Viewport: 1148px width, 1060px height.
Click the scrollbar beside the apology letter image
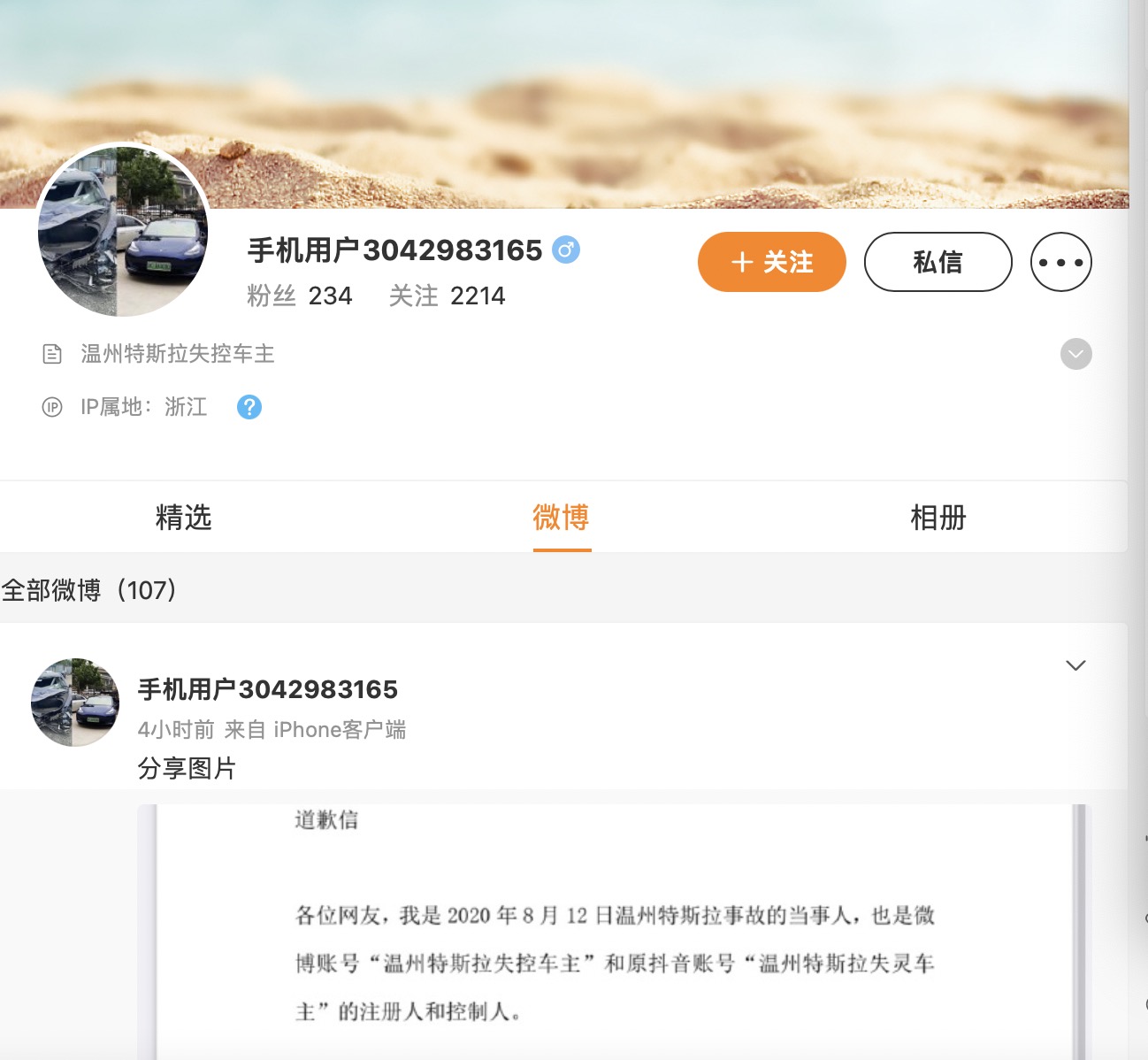[1075, 929]
